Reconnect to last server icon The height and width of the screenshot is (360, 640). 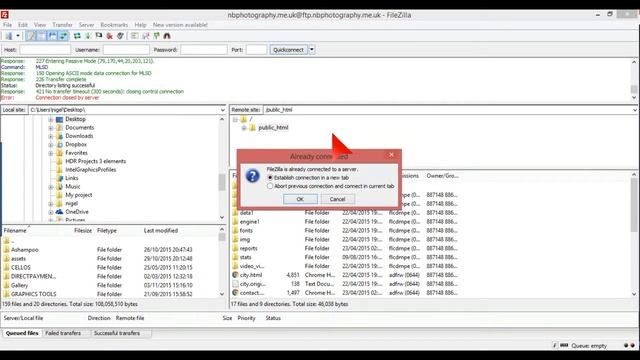[x=120, y=36]
